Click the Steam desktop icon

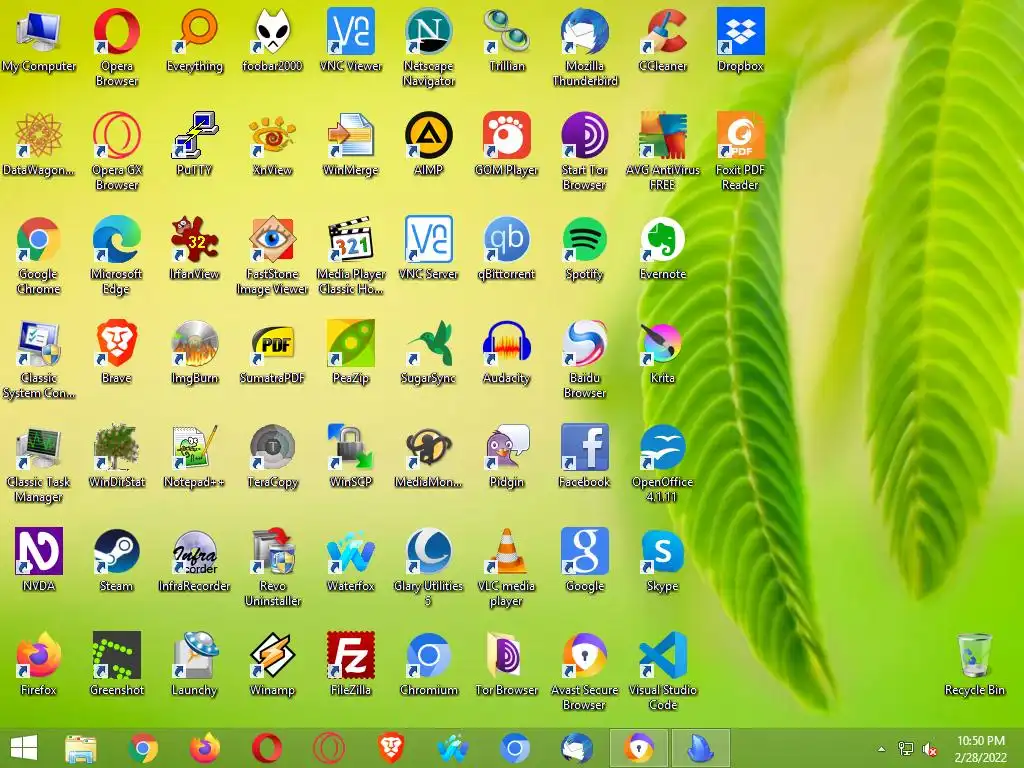tap(116, 560)
